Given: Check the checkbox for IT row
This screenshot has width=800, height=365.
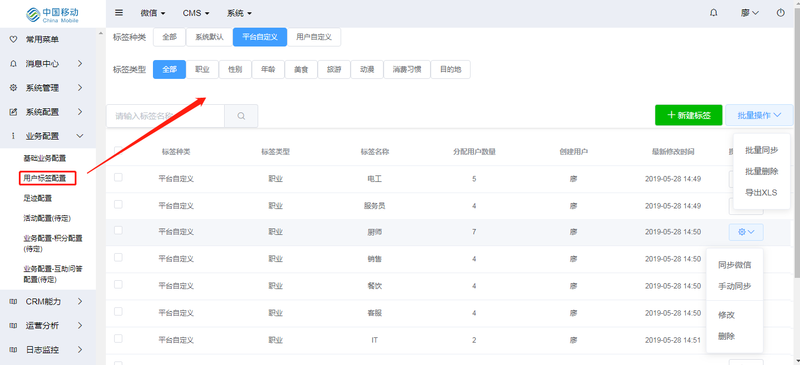Looking at the screenshot, I should point(118,338).
